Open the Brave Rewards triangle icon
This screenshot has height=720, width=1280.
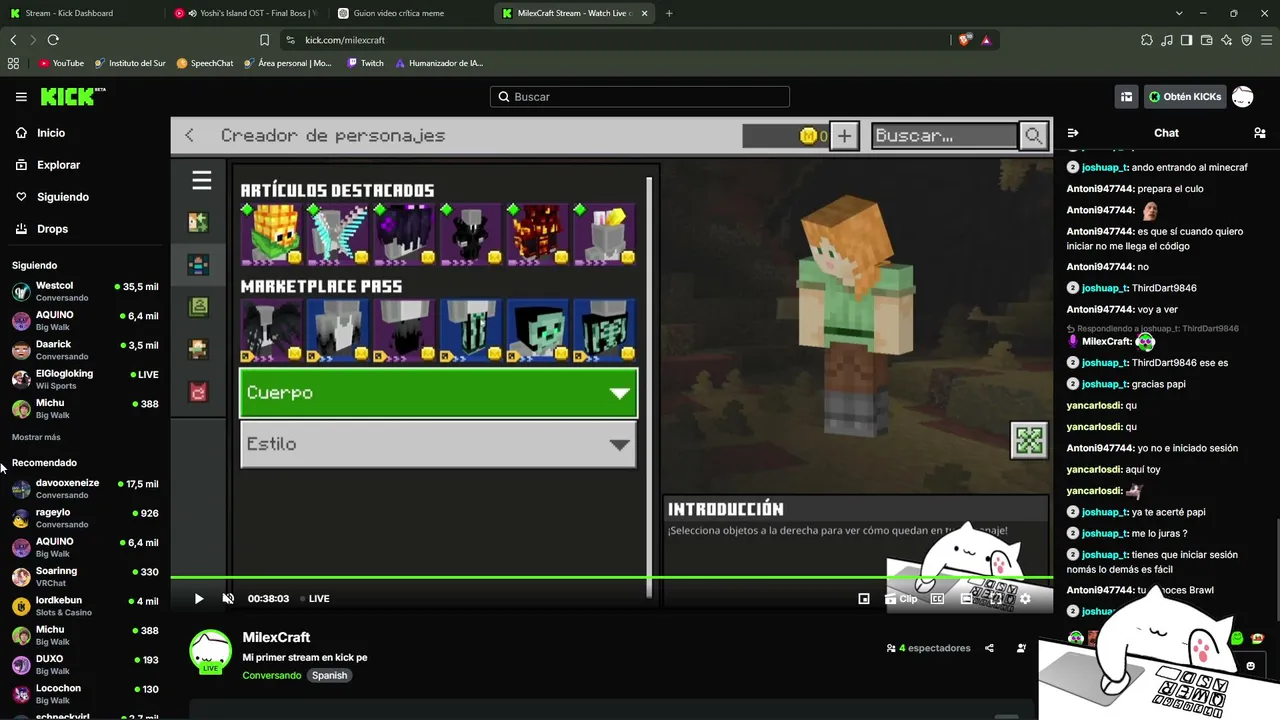[x=986, y=40]
